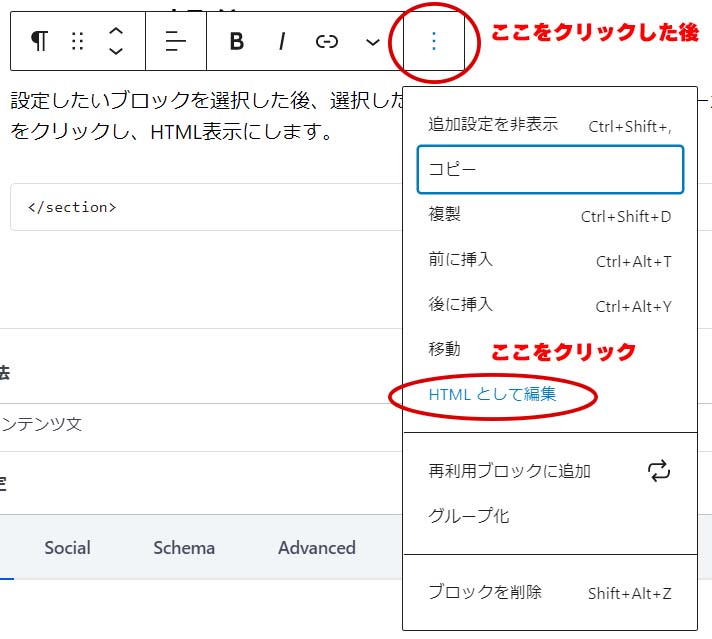712x639 pixels.
Task: Open the text alignment control
Action: click(176, 41)
